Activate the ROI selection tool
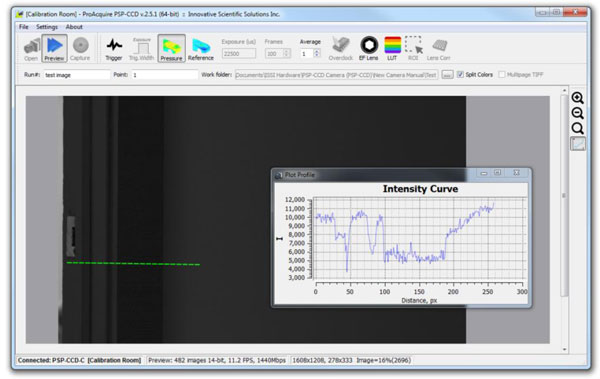Viewport: 600px width, 379px height. (x=413, y=49)
